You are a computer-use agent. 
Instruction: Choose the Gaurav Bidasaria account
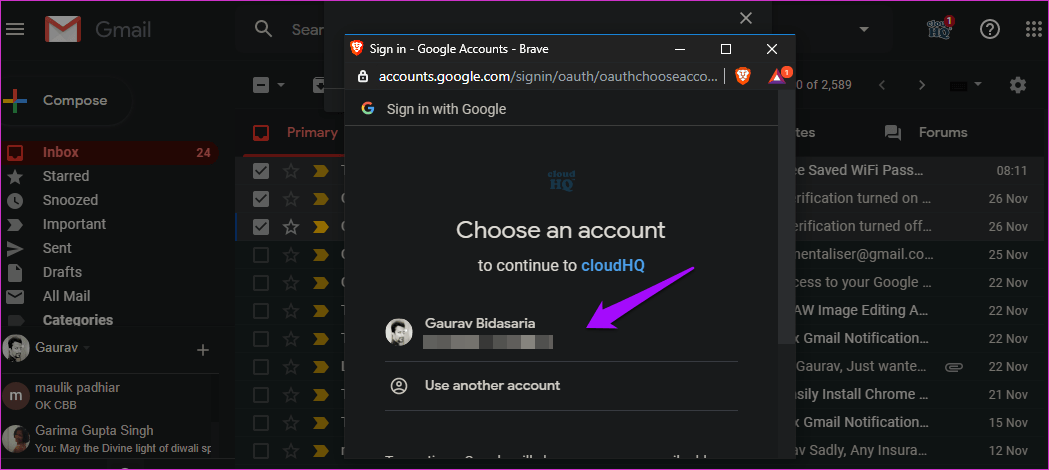point(561,333)
